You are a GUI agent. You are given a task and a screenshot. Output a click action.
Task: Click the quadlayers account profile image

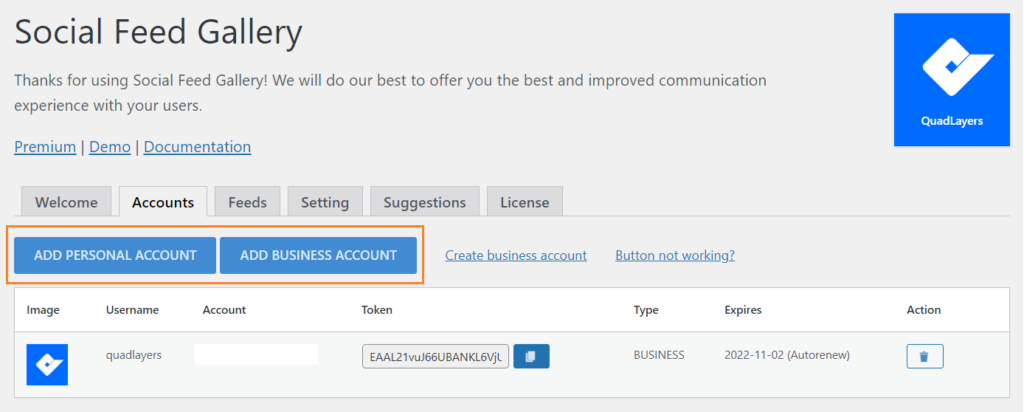pyautogui.click(x=47, y=364)
